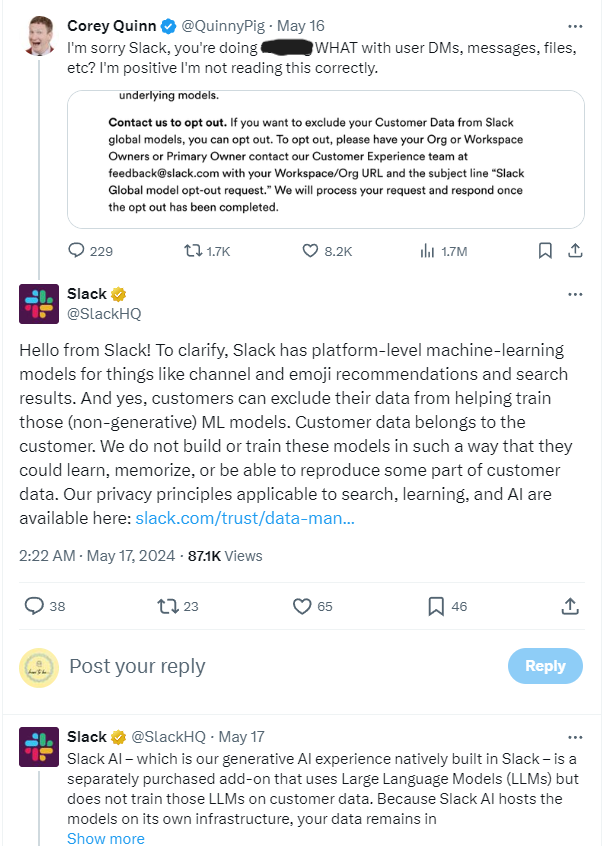Retweet Corey Quinn's post with 1.7K reposts
Viewport: 608px width, 846px height.
click(207, 251)
